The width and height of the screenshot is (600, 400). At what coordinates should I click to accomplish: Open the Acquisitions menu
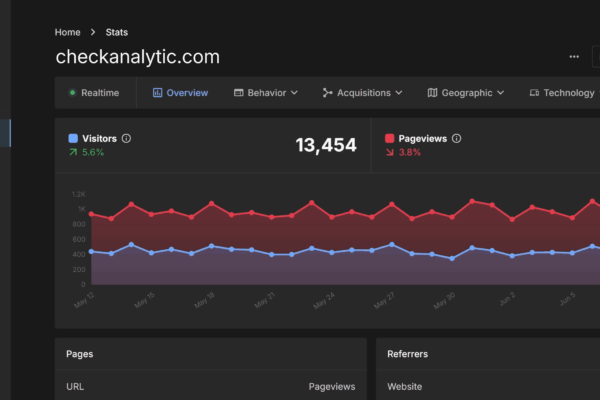pos(362,93)
